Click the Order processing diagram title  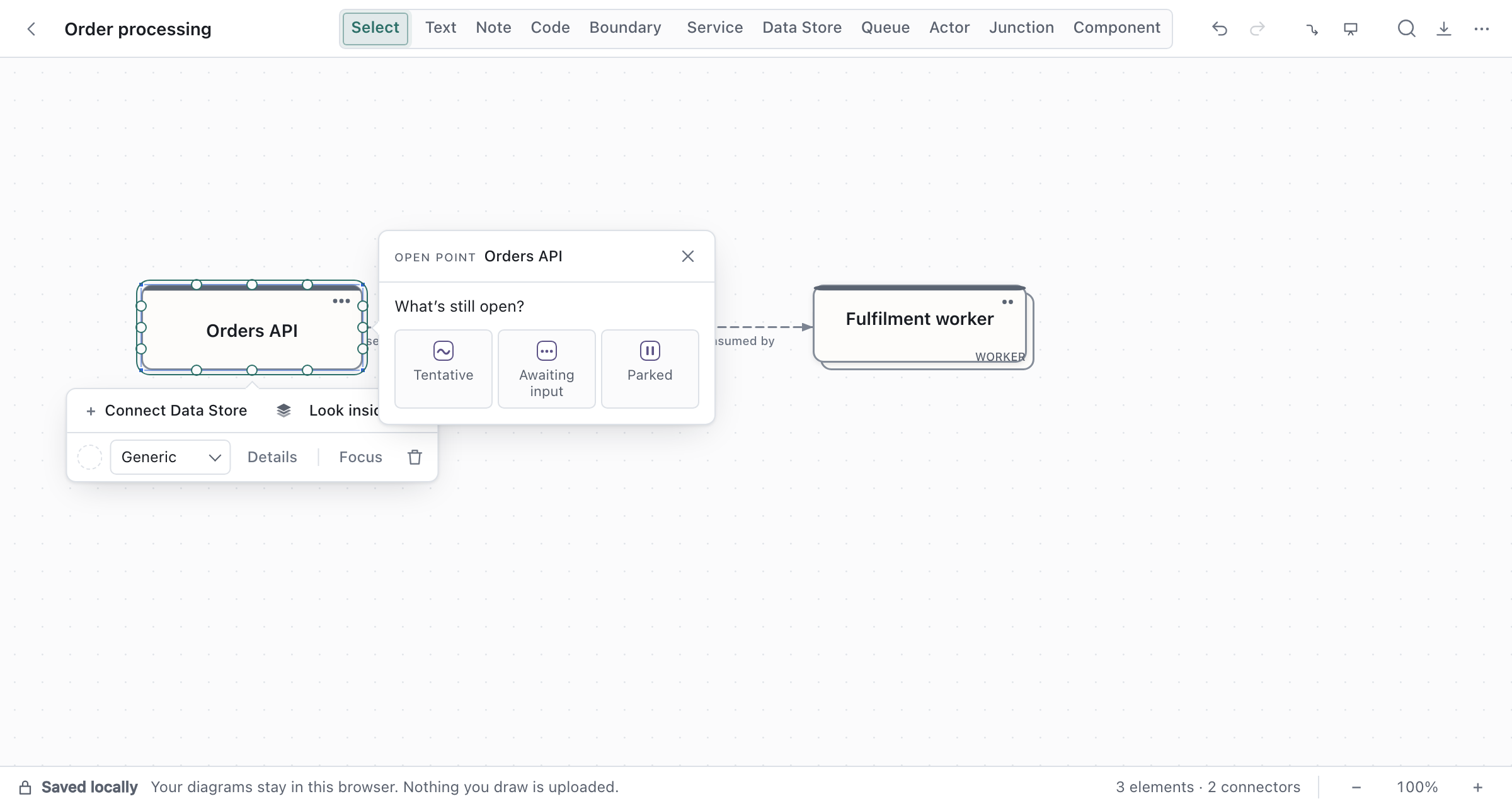(138, 29)
